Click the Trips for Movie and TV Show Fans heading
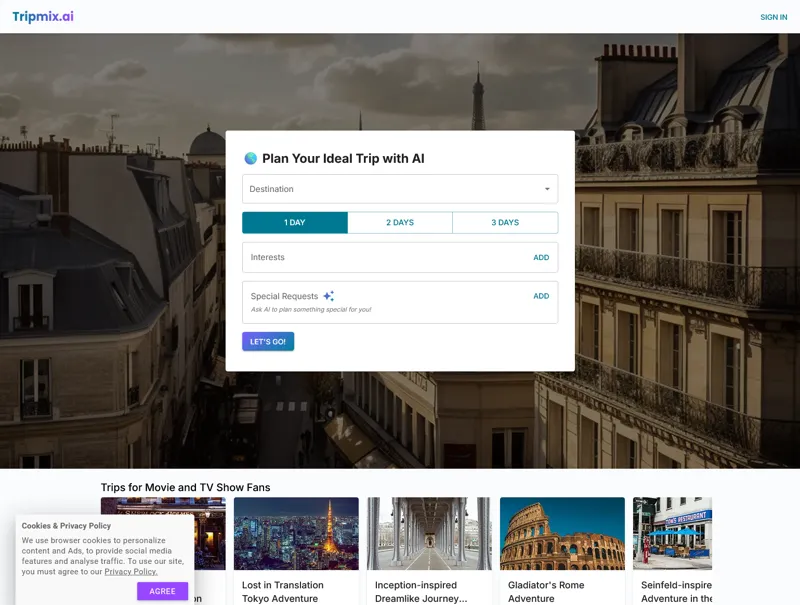The width and height of the screenshot is (800, 605). (186, 488)
